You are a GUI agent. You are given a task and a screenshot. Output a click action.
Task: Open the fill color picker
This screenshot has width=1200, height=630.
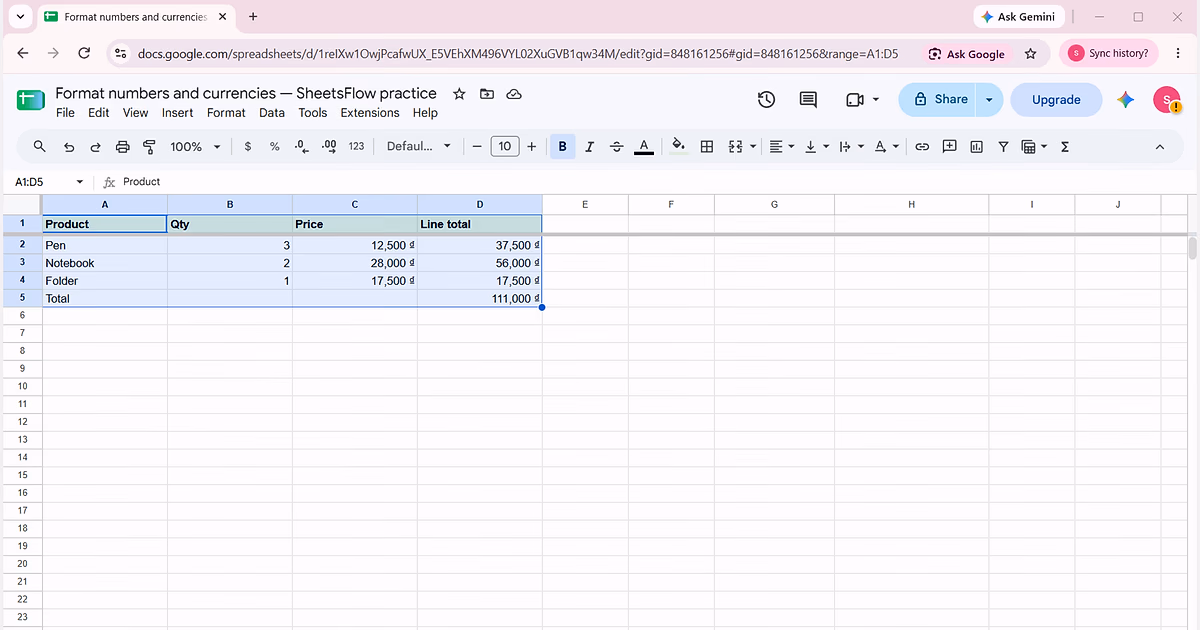678,146
